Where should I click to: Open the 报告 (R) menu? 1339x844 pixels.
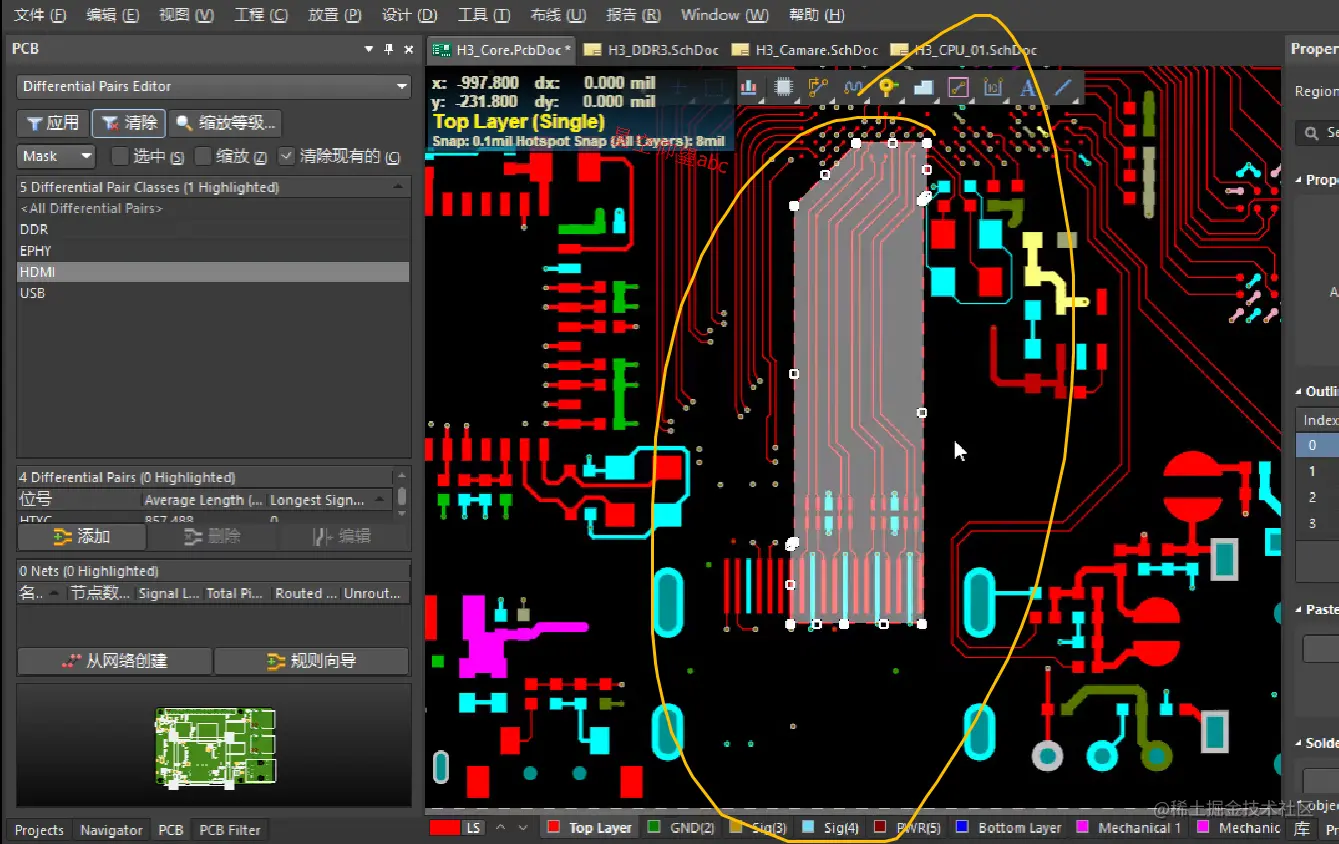pos(633,15)
